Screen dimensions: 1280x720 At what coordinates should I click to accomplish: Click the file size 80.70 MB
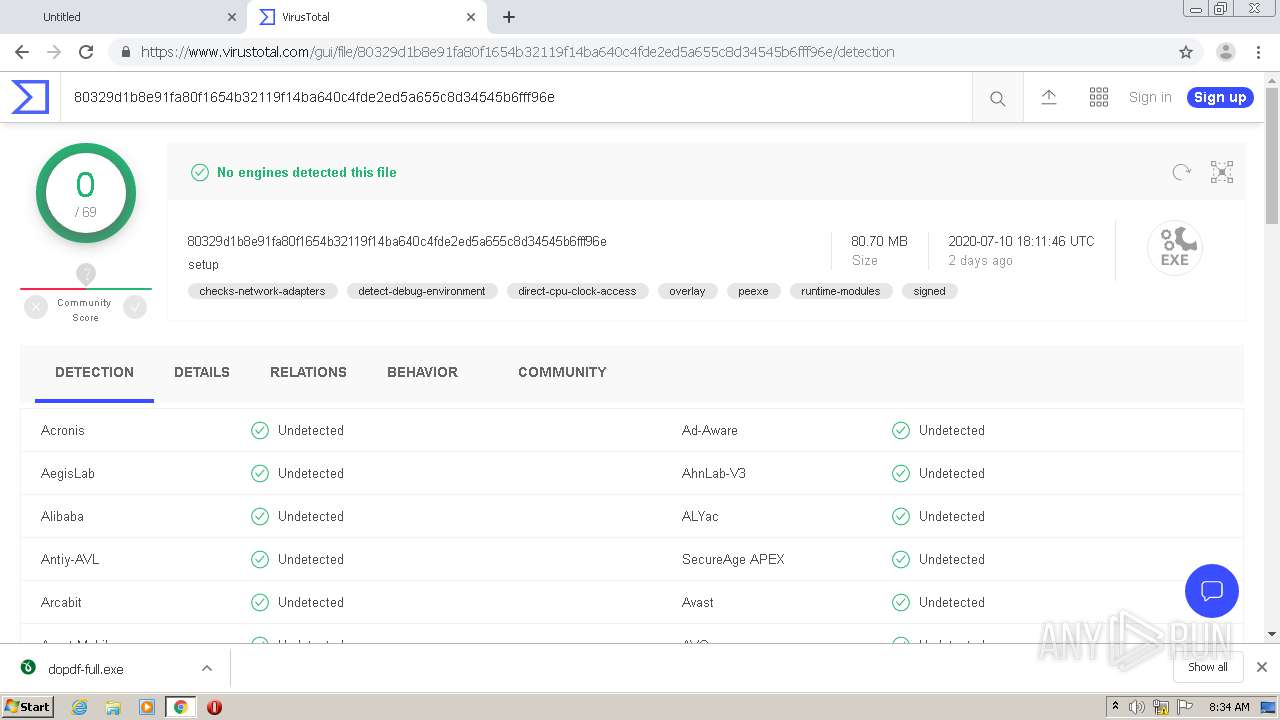pyautogui.click(x=879, y=241)
